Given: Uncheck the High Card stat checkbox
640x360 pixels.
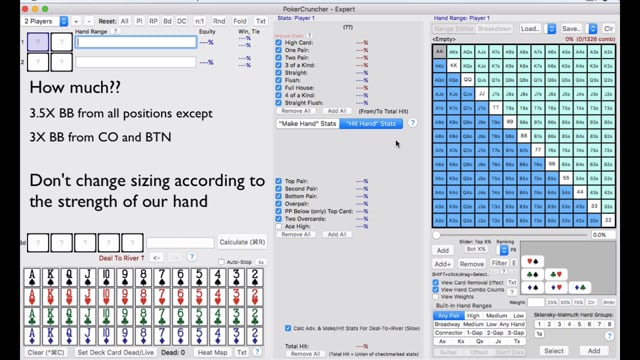Looking at the screenshot, I should [x=278, y=42].
